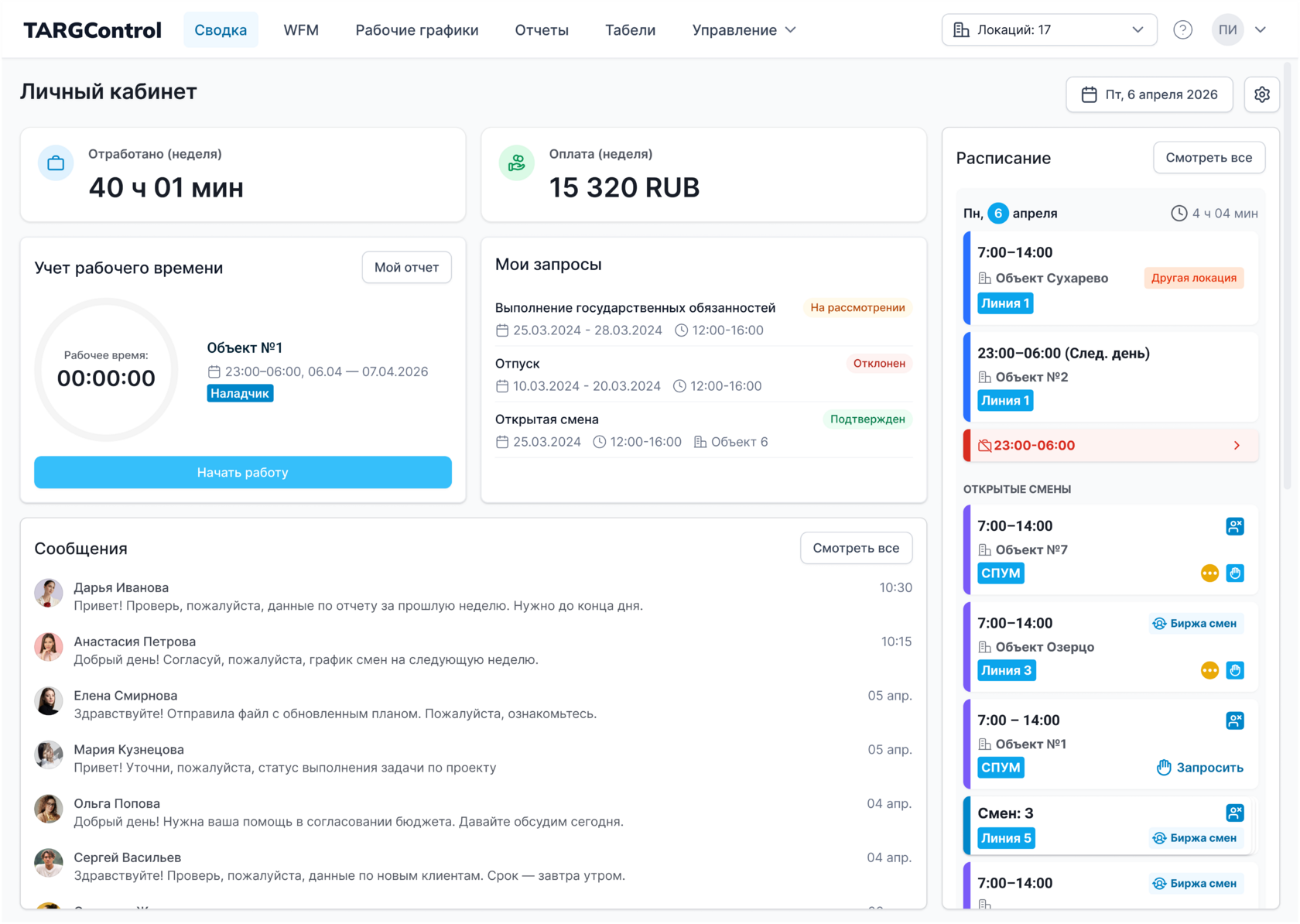Image resolution: width=1300 pixels, height=924 pixels.
Task: Click the building icon next to Объект 6 request
Action: click(700, 442)
